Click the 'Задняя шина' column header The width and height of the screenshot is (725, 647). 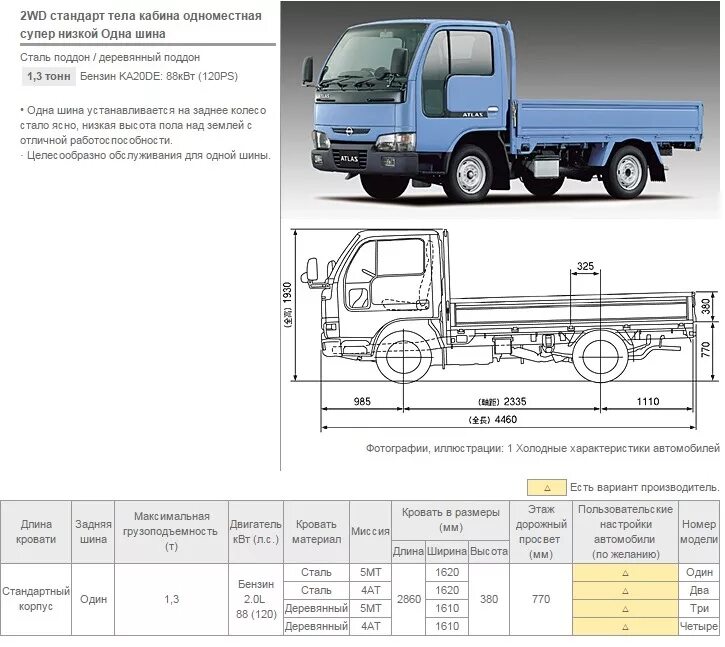(x=93, y=532)
